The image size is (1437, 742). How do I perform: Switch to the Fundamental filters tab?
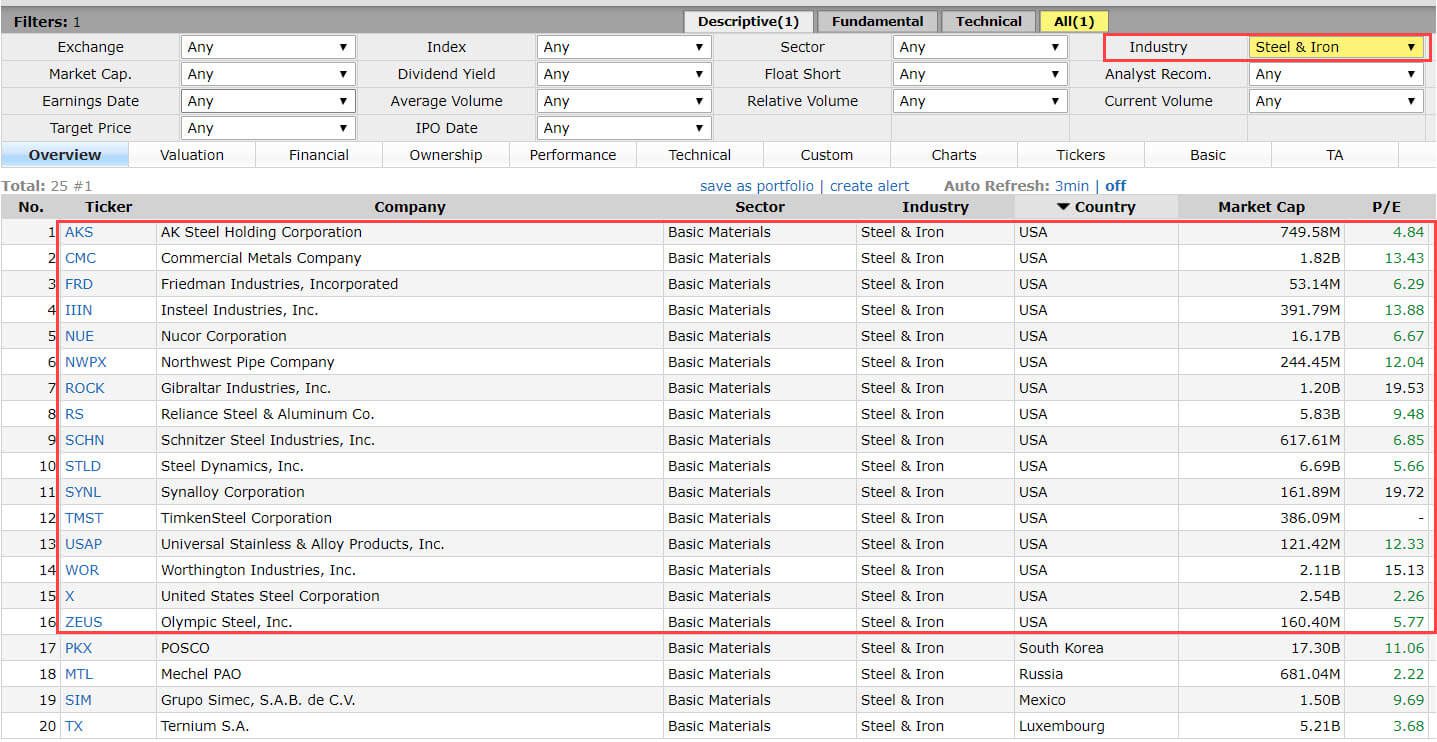pyautogui.click(x=875, y=20)
